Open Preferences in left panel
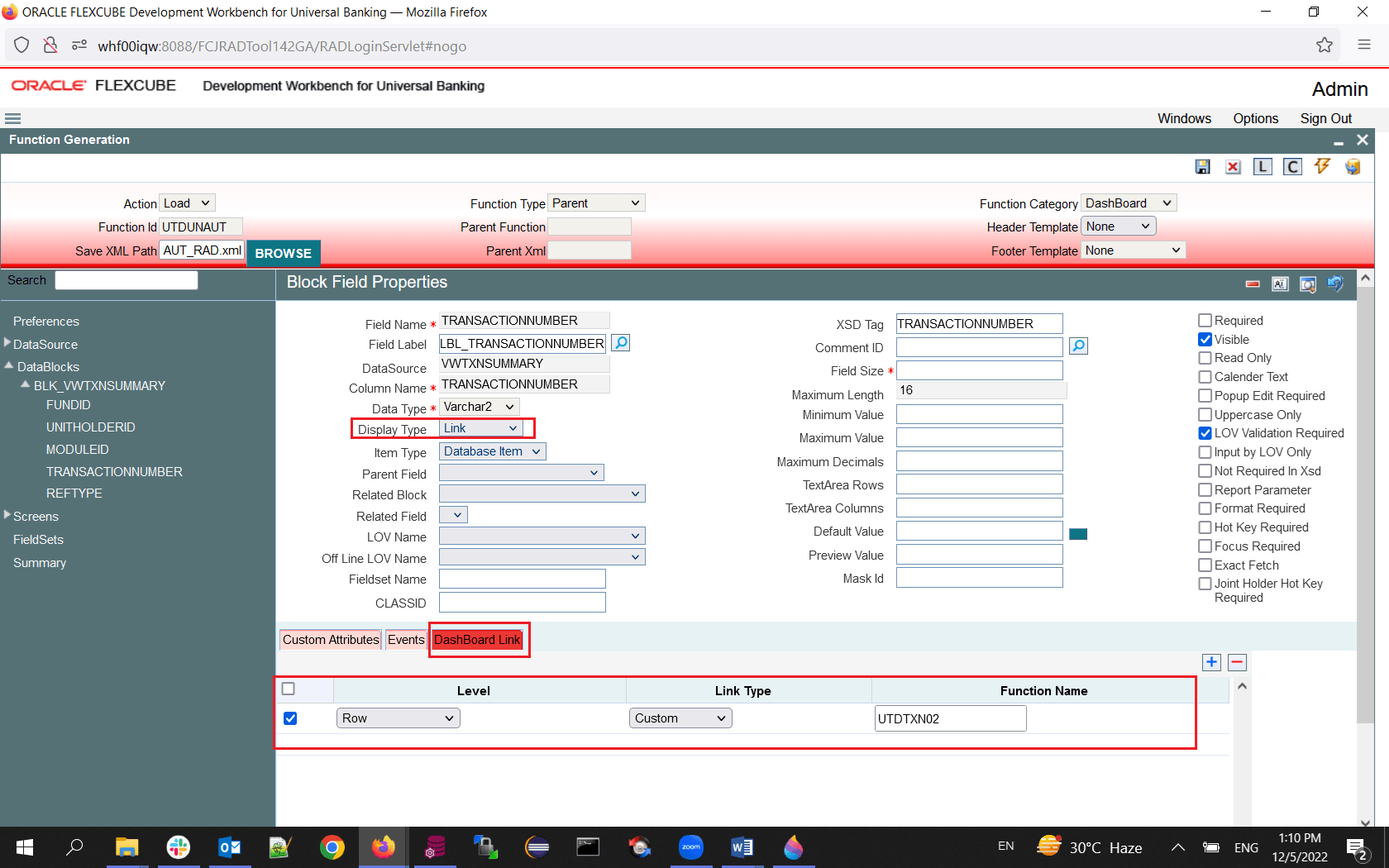The width and height of the screenshot is (1389, 868). [x=46, y=322]
